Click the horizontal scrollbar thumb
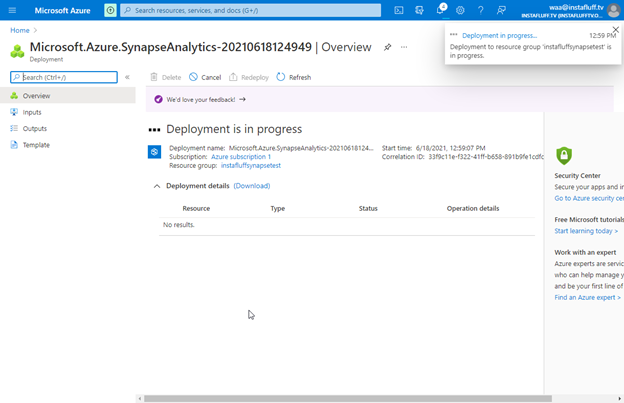Viewport: 624px width, 403px height. coord(348,398)
